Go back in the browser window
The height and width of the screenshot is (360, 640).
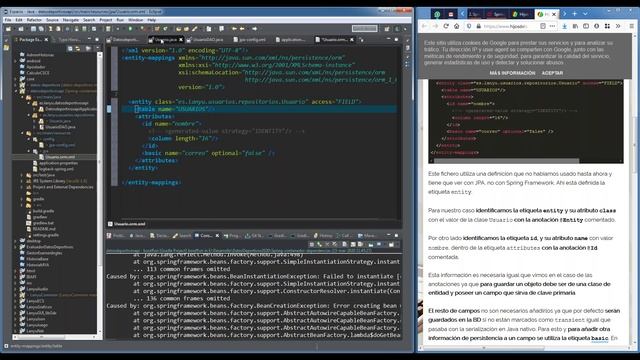[x=424, y=26]
